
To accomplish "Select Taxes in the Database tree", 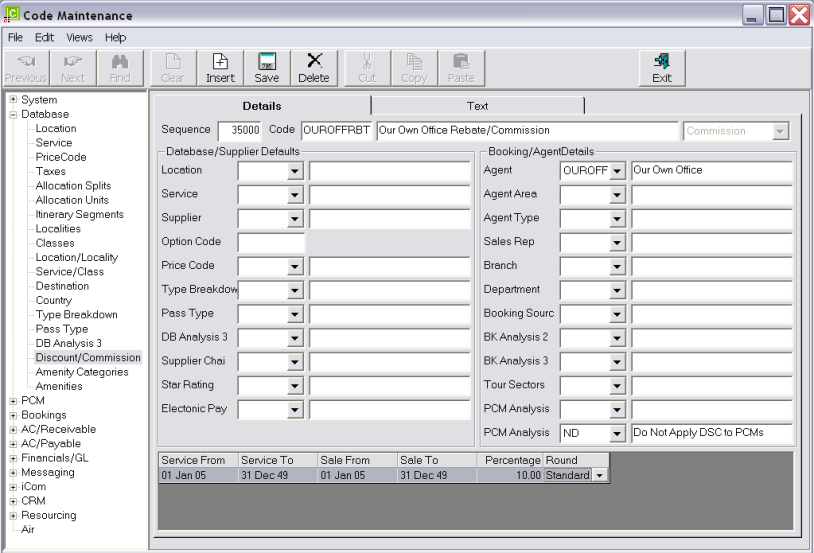I will pos(53,172).
